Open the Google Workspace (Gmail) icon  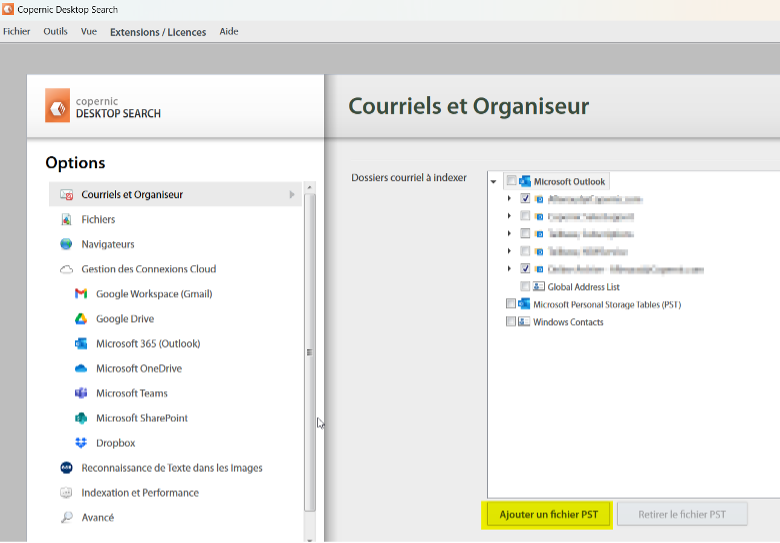pyautogui.click(x=81, y=294)
